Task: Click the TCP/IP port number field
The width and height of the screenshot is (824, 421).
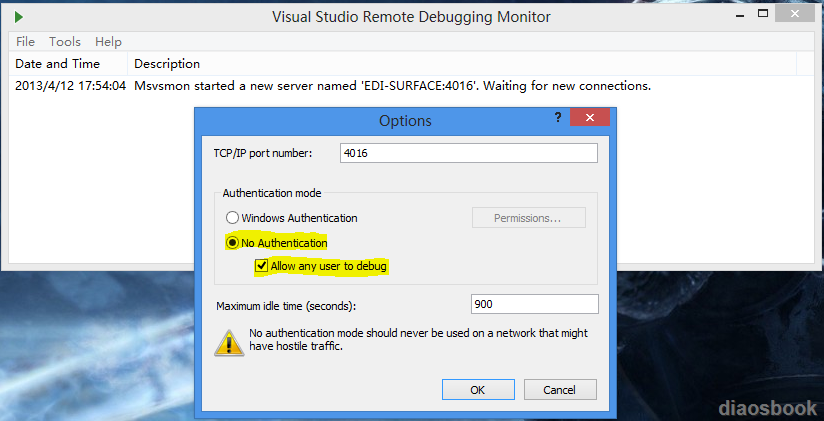Action: [469, 153]
